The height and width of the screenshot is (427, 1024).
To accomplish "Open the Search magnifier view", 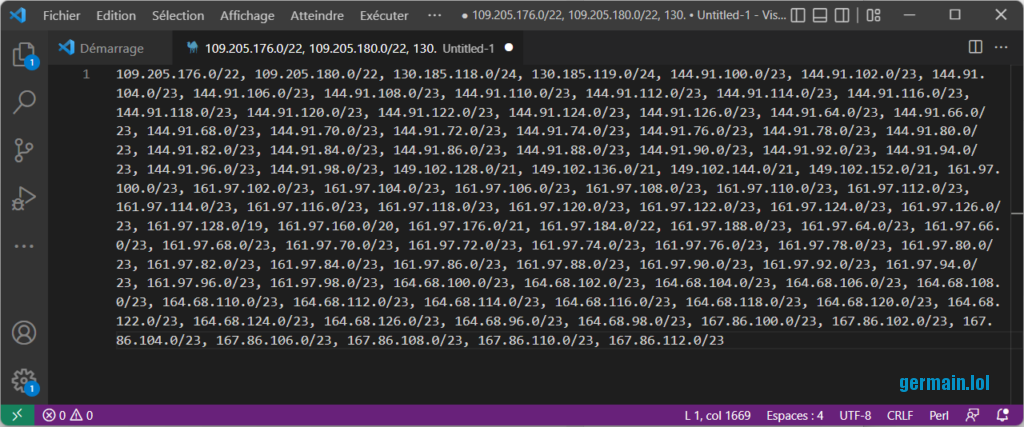I will tap(23, 101).
